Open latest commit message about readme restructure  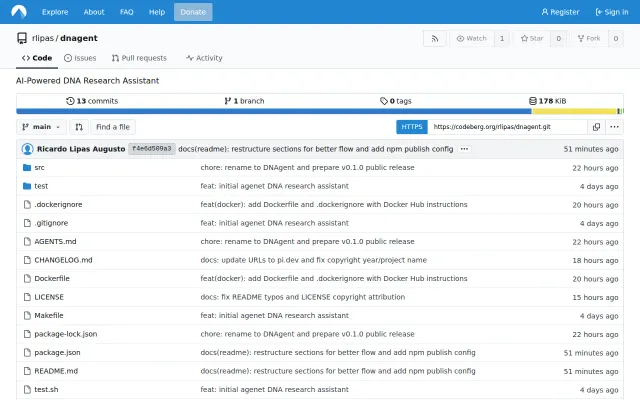click(316, 149)
